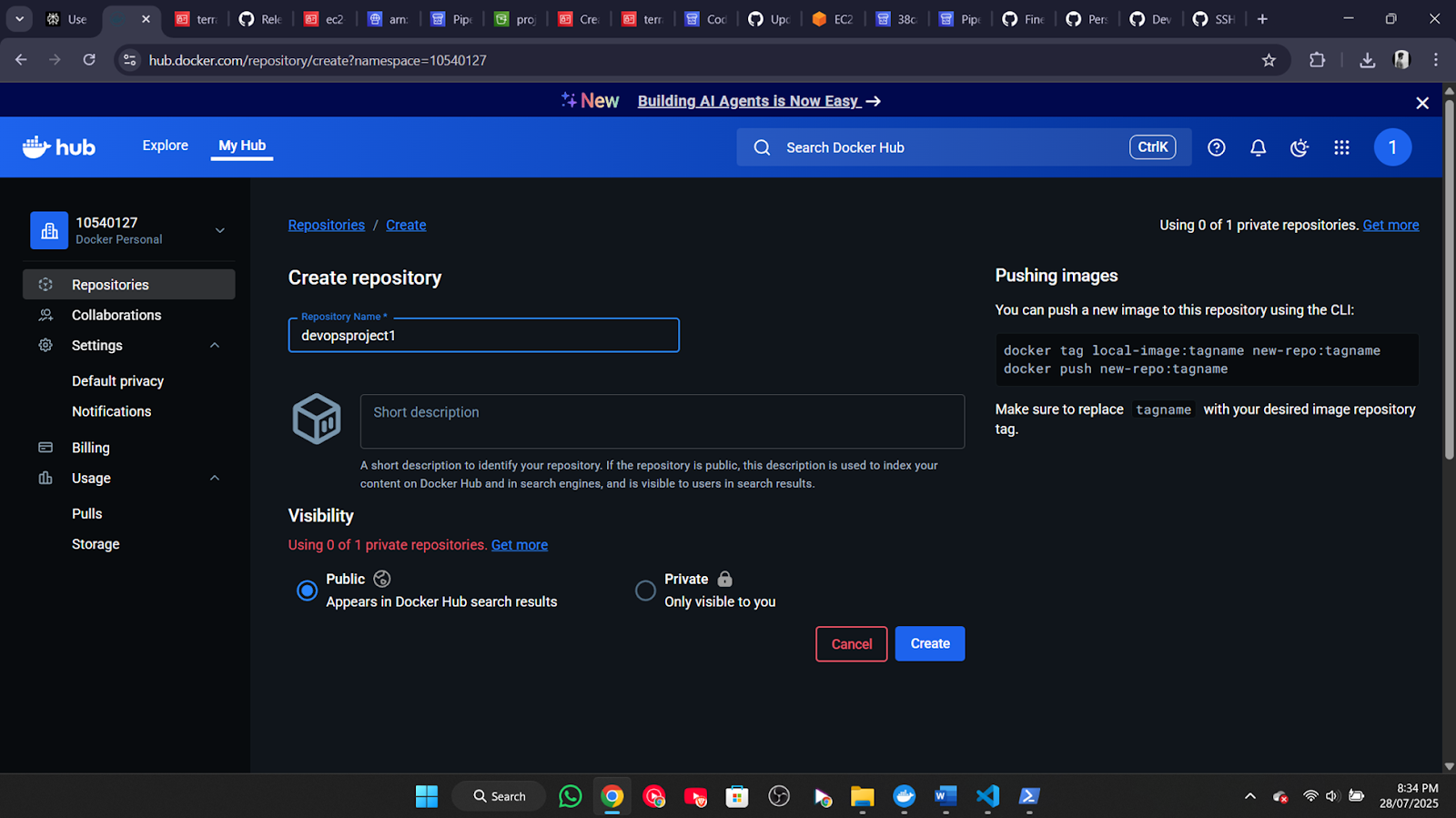The image size is (1456, 818).
Task: Select the Private visibility option
Action: click(645, 591)
